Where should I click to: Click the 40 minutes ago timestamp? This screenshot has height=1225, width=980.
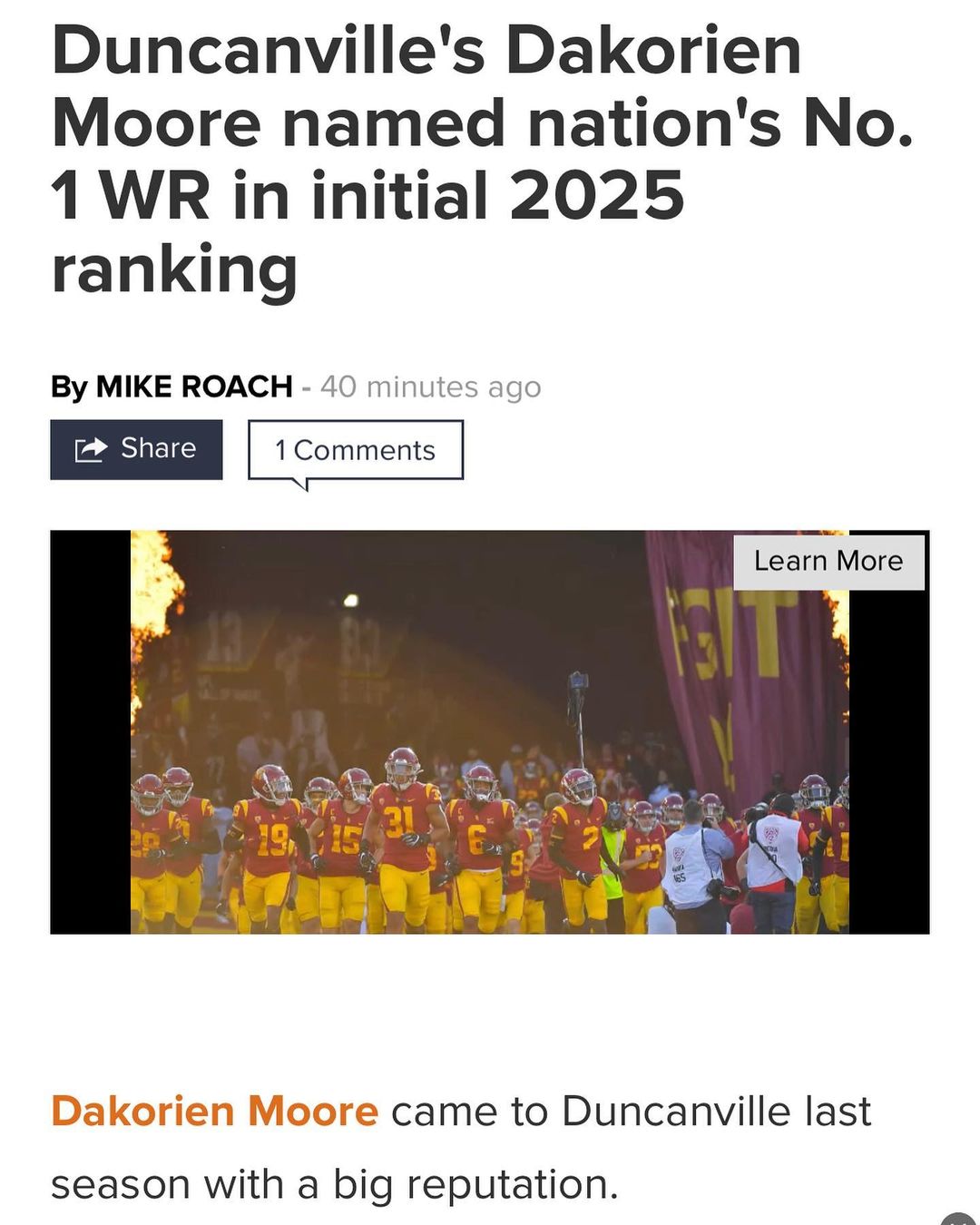tap(431, 387)
